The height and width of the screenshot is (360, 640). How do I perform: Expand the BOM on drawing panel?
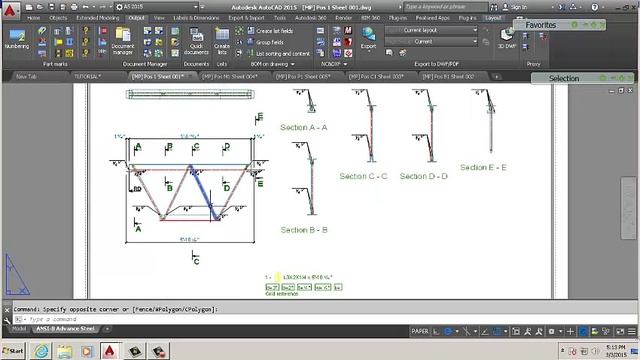(272, 64)
